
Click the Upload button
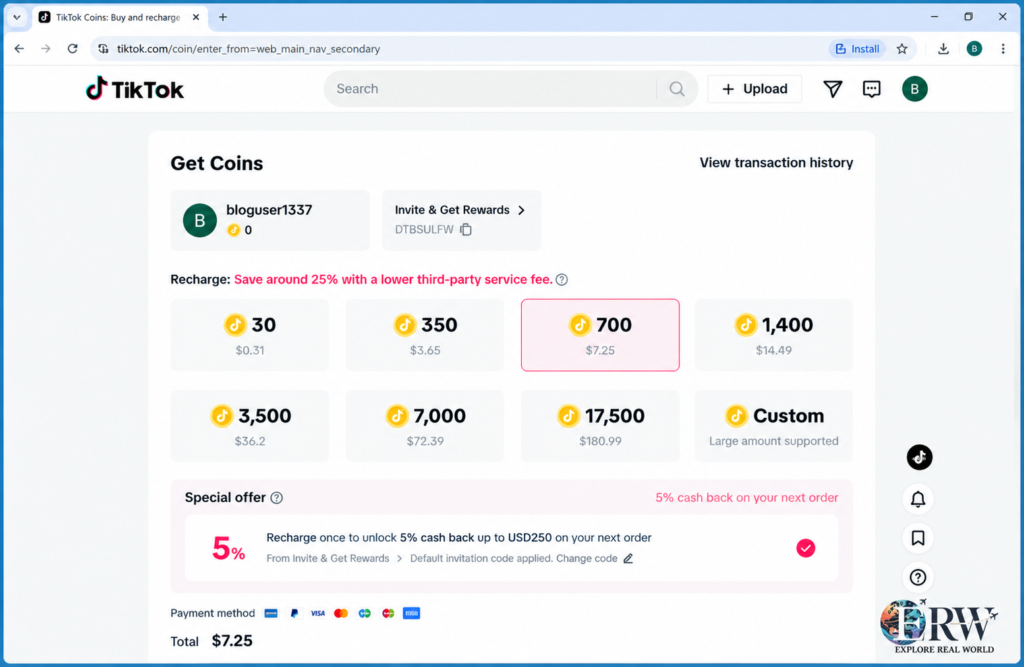754,89
